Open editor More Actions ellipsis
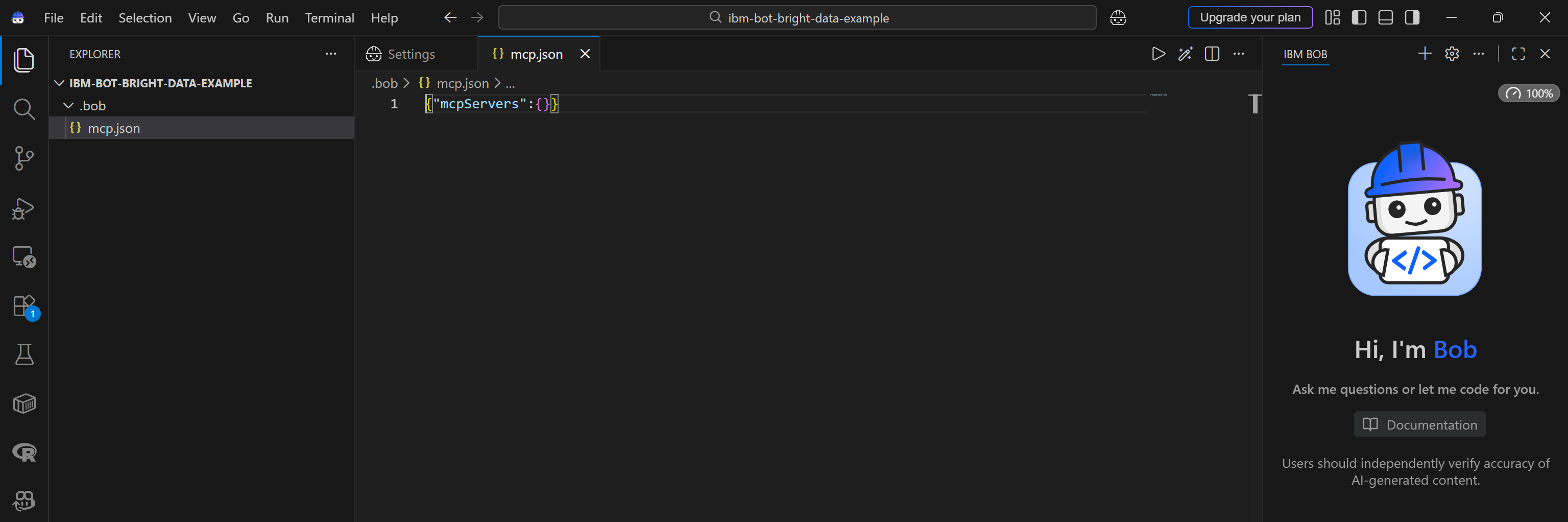1568x522 pixels. [x=1239, y=54]
